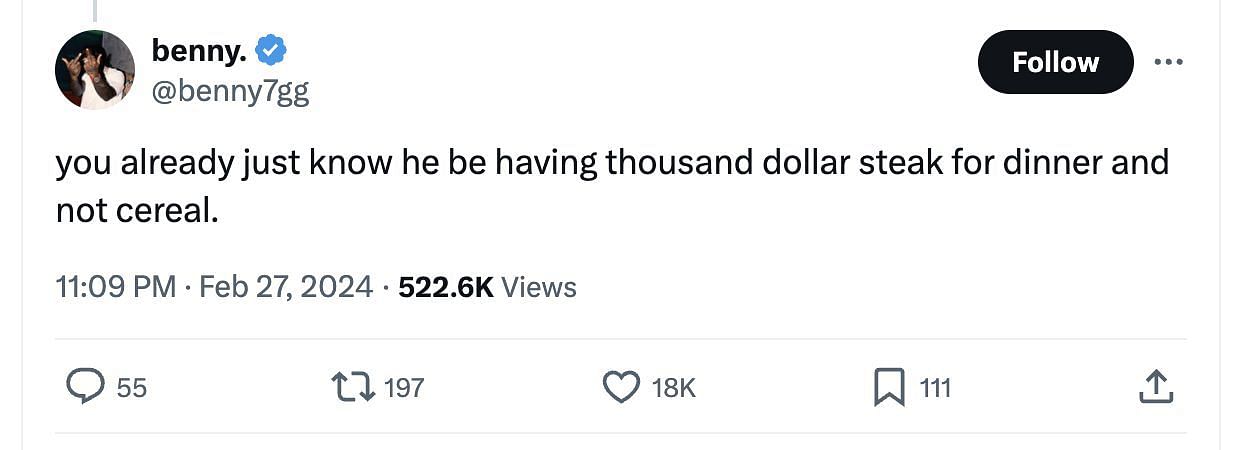This screenshot has width=1240, height=450.
Task: Click the bookmark count of 111
Action: [x=935, y=388]
